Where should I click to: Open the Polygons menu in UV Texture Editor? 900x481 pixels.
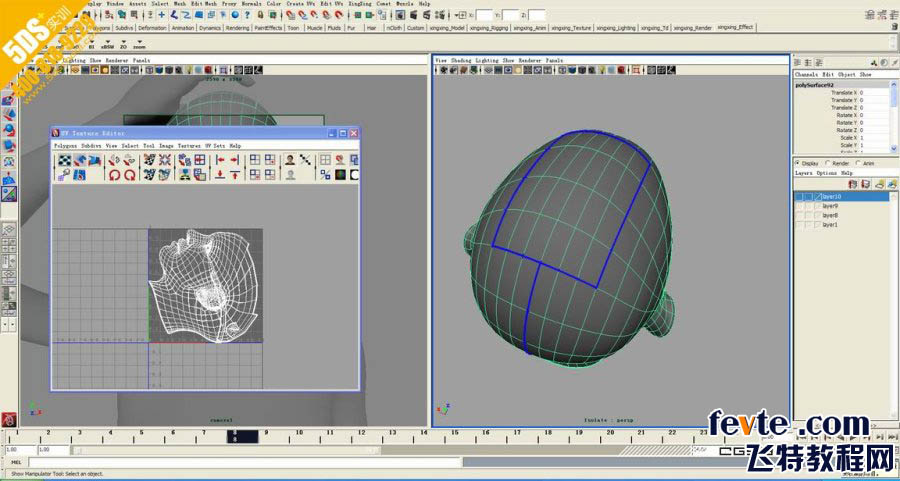click(65, 146)
